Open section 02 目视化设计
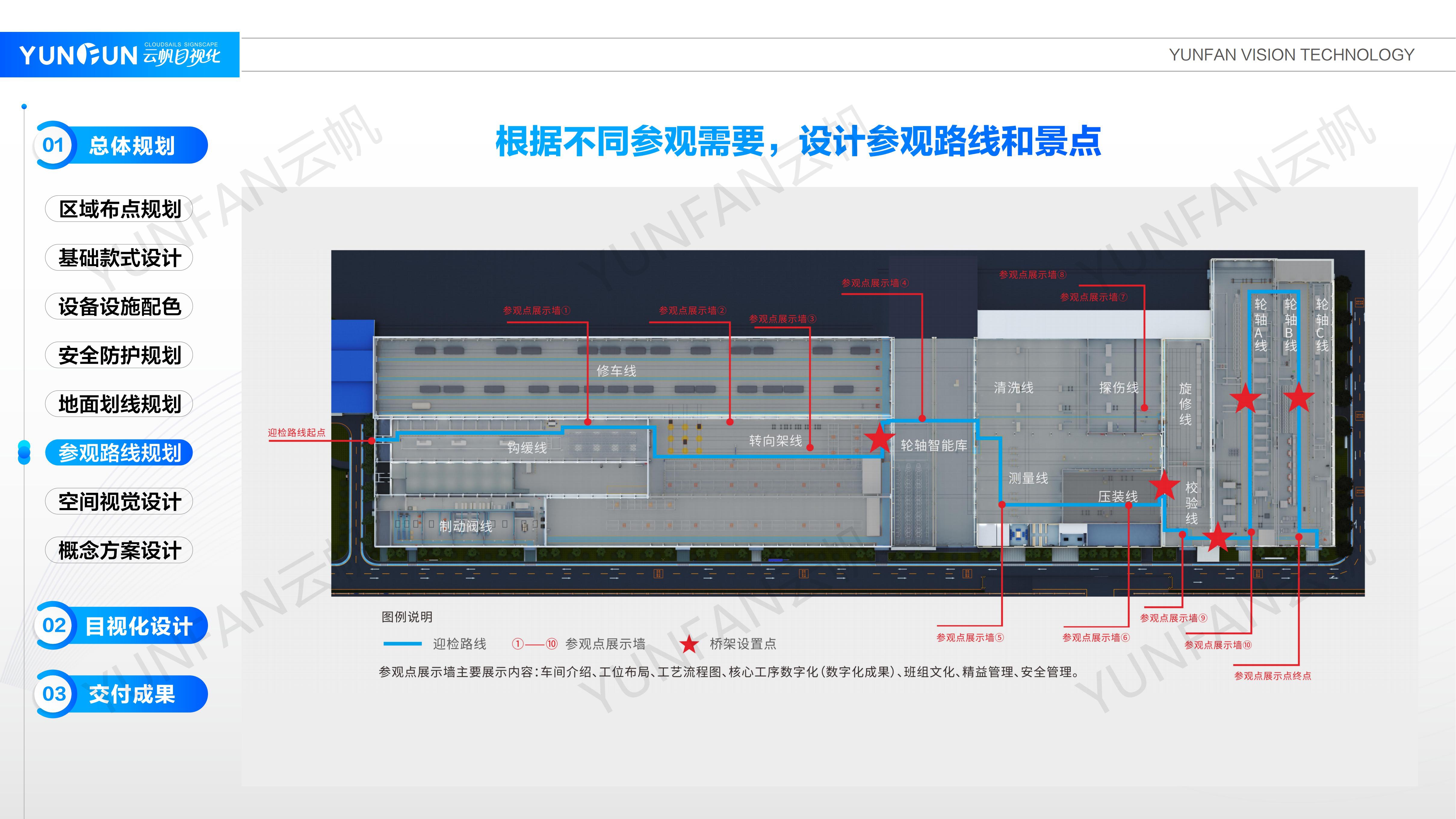This screenshot has width=1456, height=819. (121, 626)
